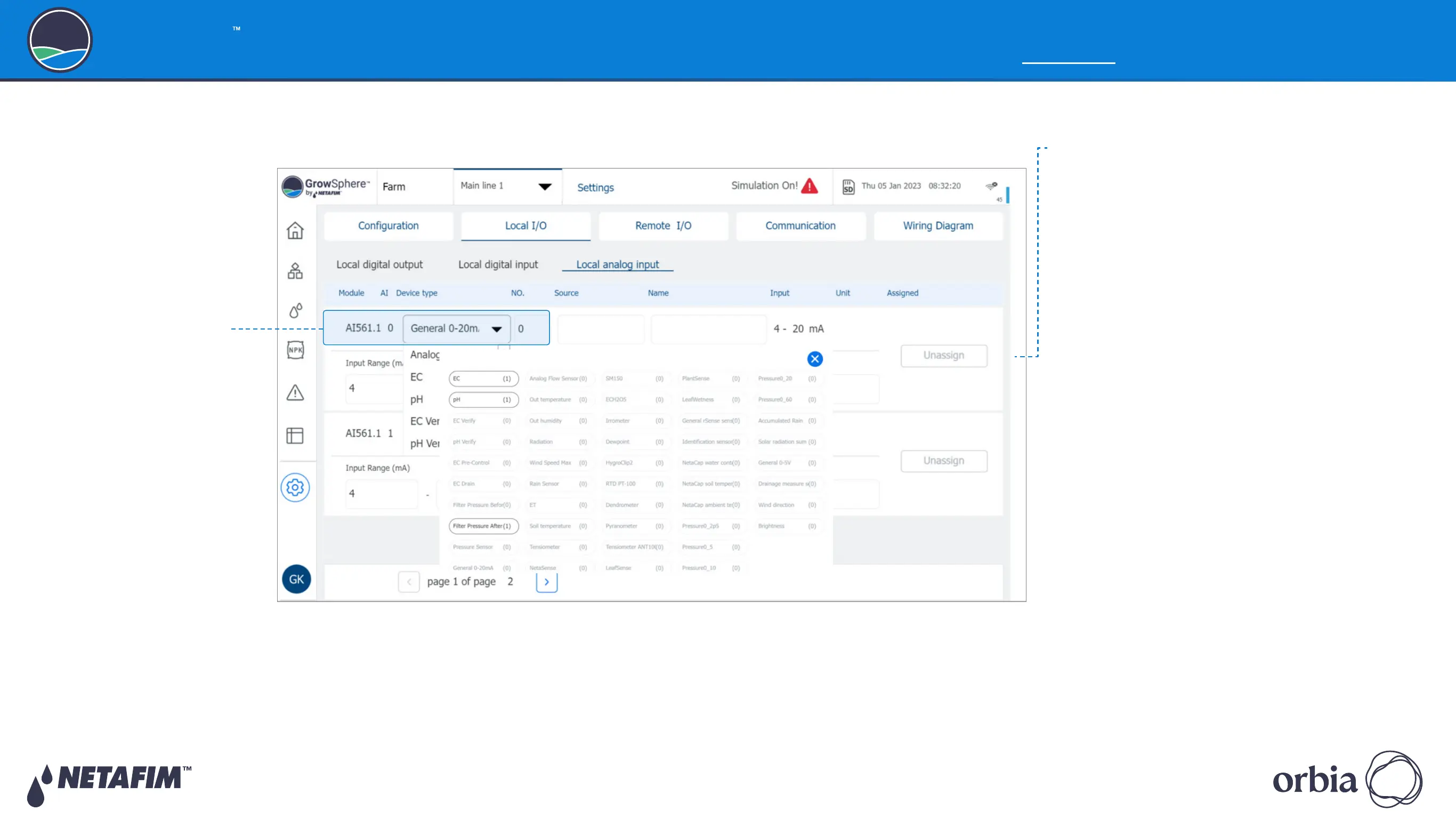Screen dimensions: 1456x819
Task: Open the table layout sidebar icon
Action: point(295,436)
